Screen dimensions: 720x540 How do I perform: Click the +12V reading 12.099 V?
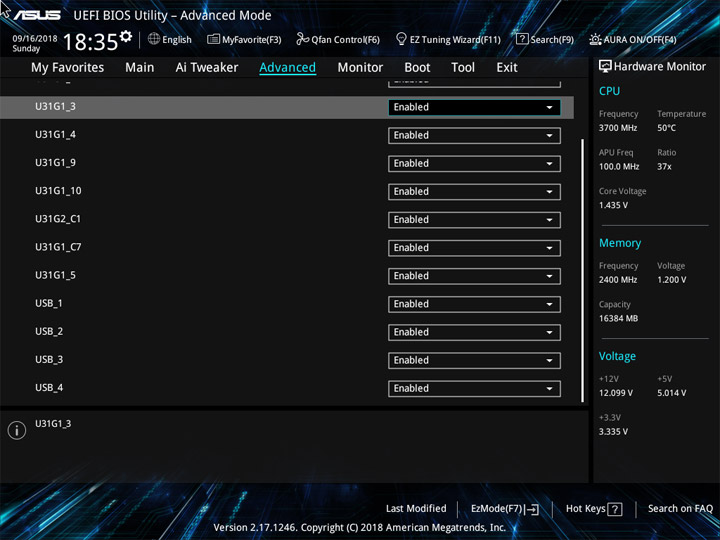click(616, 393)
